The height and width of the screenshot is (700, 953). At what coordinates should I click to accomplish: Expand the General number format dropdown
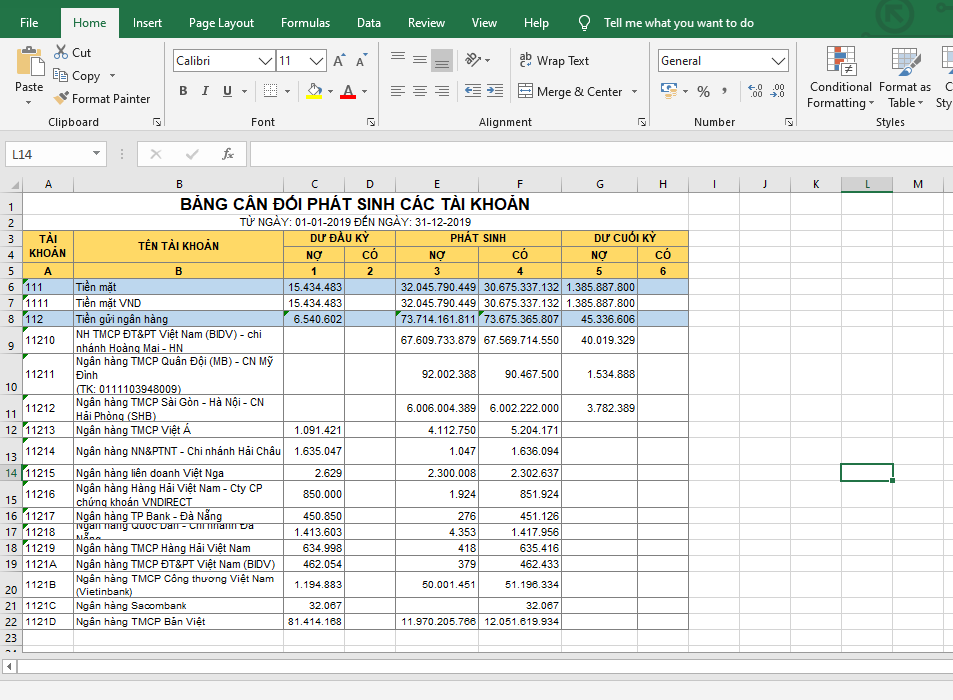coord(779,61)
